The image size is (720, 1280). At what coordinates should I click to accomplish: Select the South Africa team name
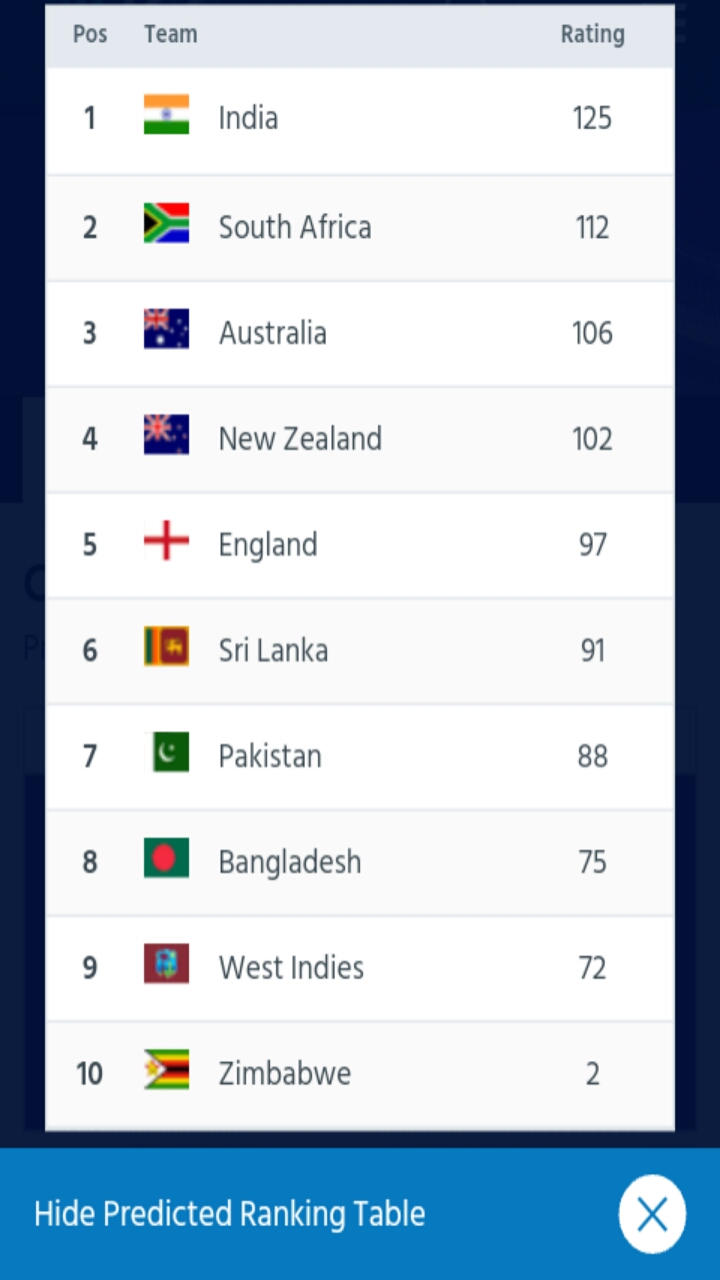pos(295,227)
